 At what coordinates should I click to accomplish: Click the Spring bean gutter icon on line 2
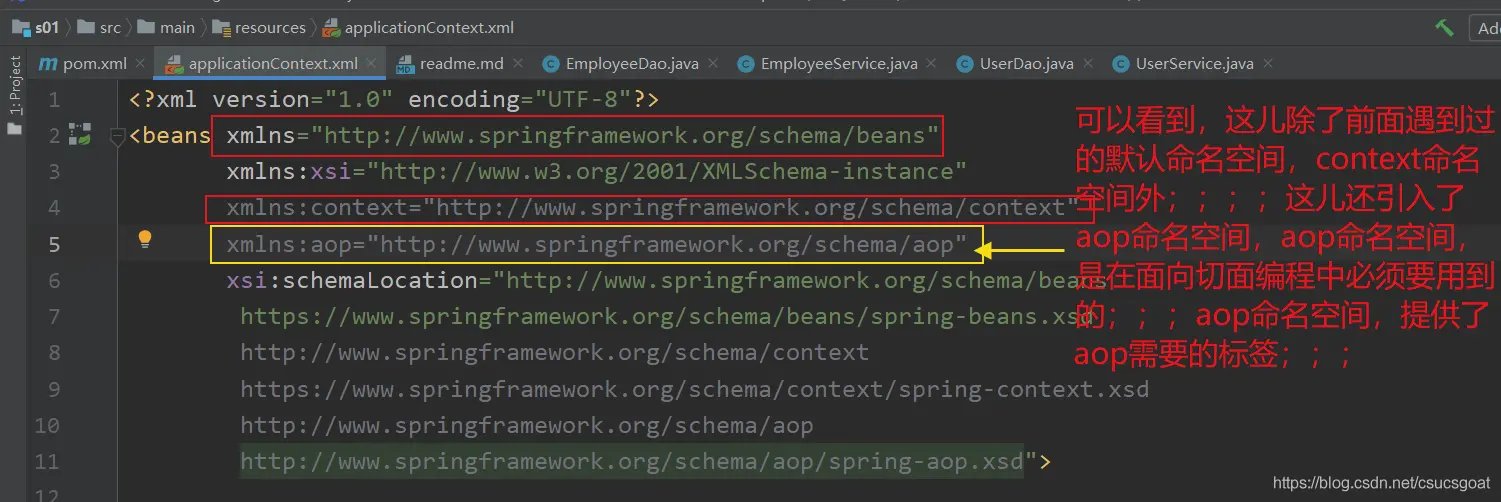point(80,135)
